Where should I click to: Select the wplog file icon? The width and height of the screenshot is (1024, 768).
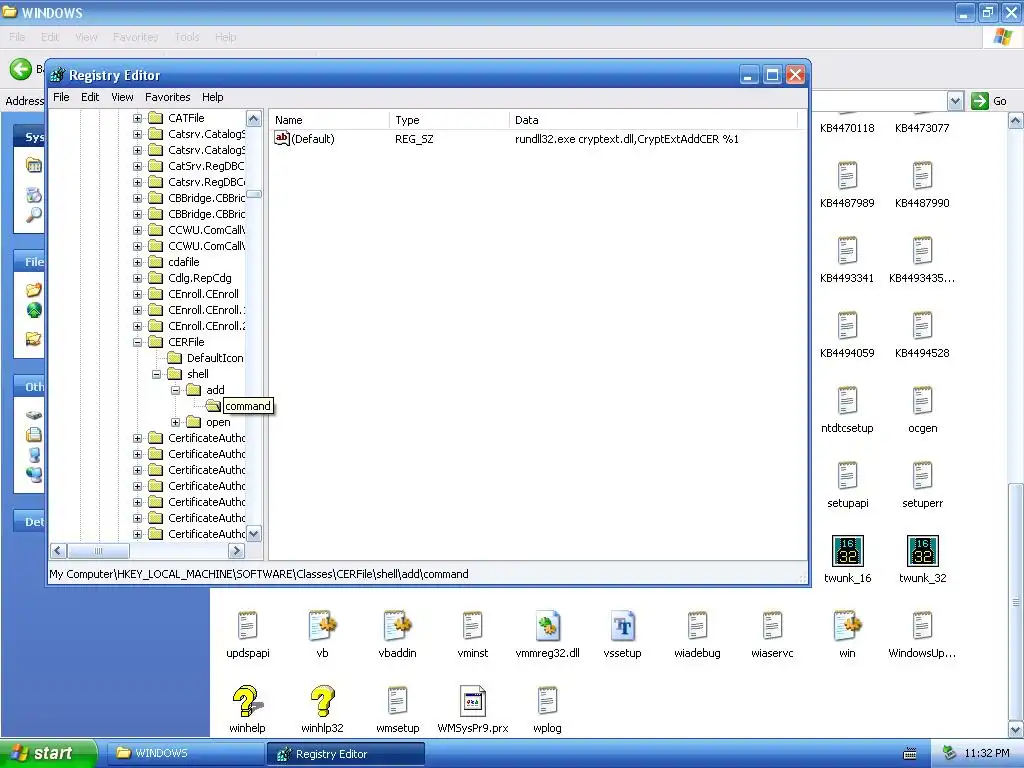547,701
